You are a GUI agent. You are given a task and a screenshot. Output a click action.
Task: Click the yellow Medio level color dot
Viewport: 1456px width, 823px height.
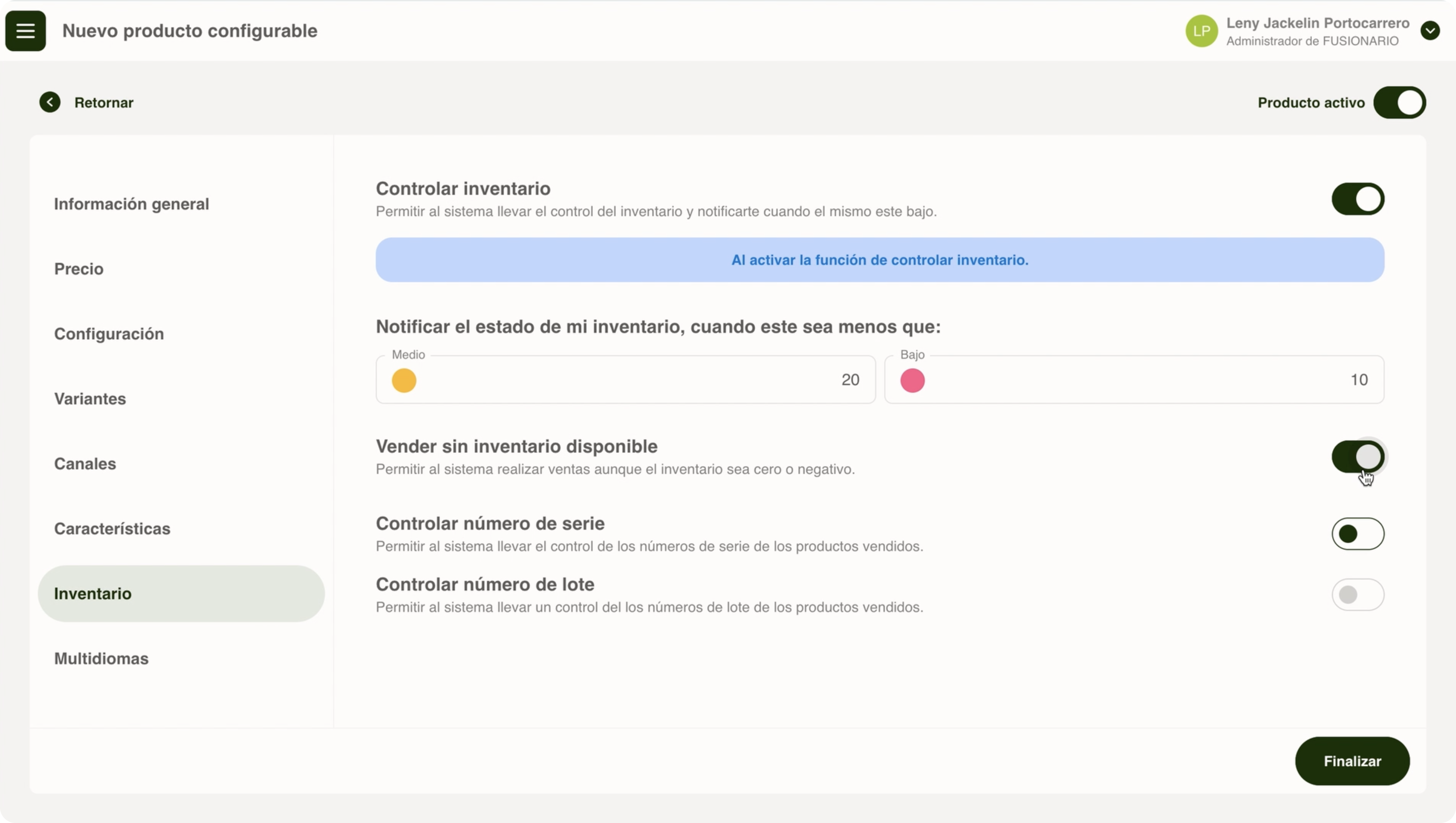point(404,380)
